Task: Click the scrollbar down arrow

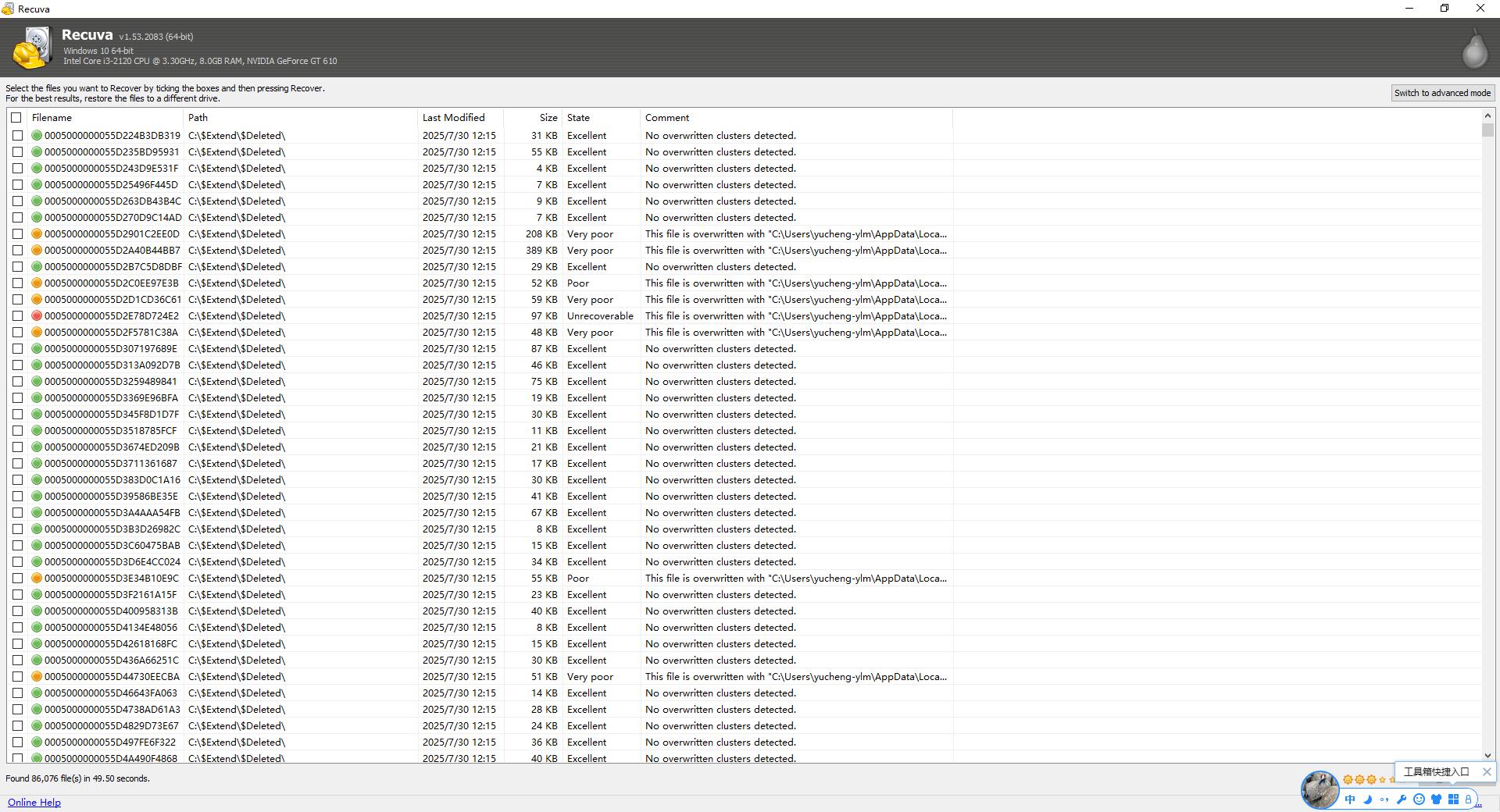Action: click(x=1487, y=755)
